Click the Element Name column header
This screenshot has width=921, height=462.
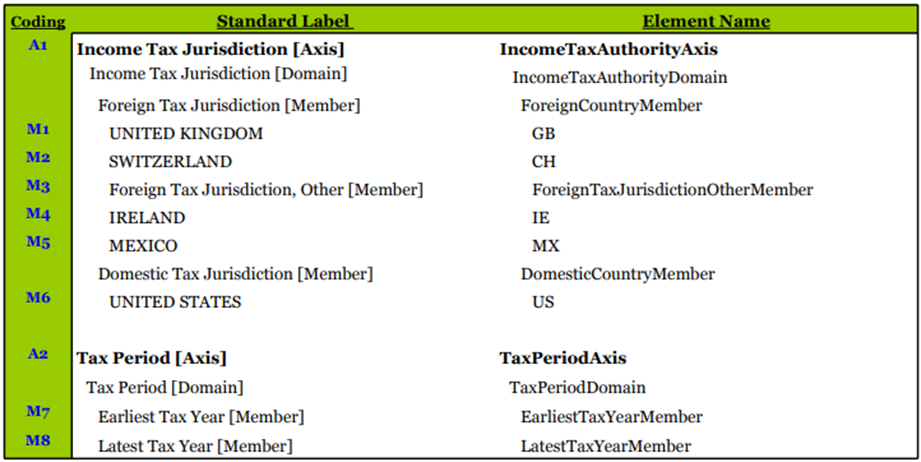coord(705,21)
